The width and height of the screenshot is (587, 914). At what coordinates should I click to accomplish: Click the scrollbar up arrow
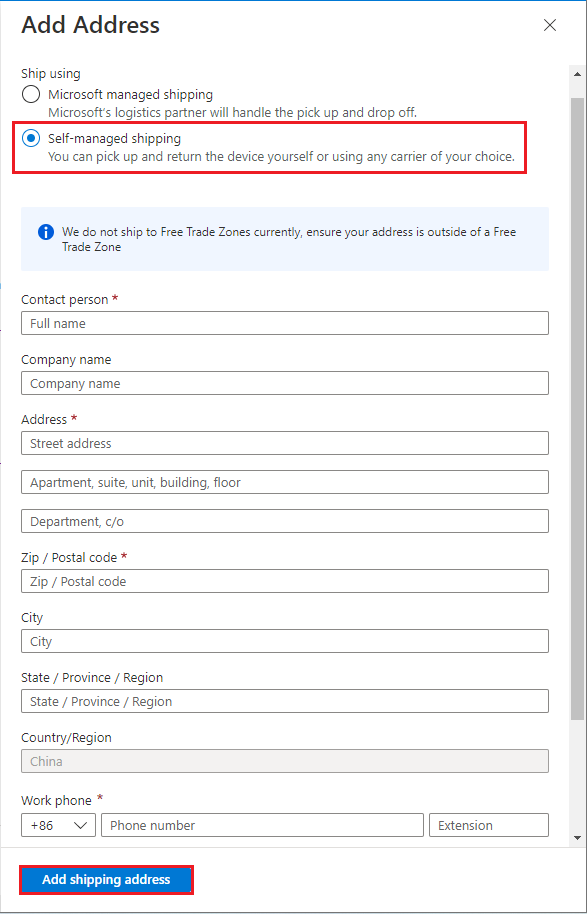click(577, 72)
